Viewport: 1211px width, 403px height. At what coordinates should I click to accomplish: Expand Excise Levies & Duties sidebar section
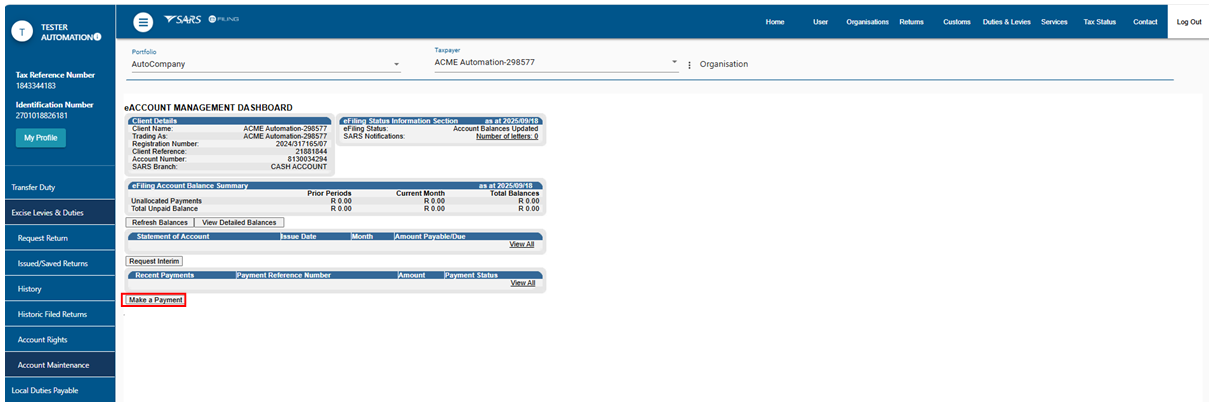coord(57,213)
